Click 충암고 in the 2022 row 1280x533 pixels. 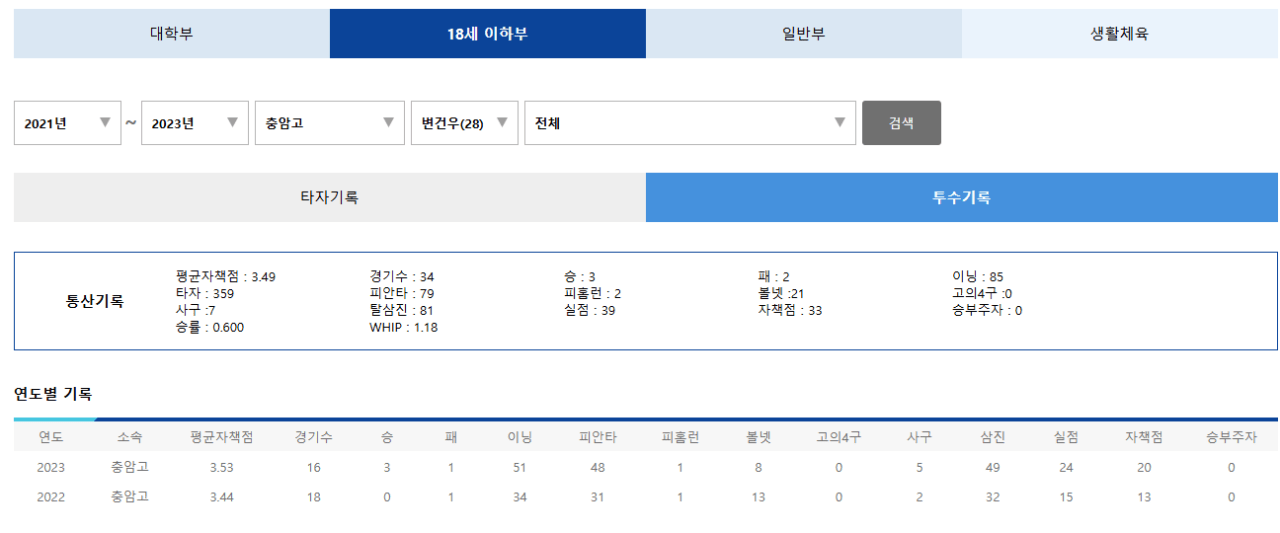click(x=129, y=497)
